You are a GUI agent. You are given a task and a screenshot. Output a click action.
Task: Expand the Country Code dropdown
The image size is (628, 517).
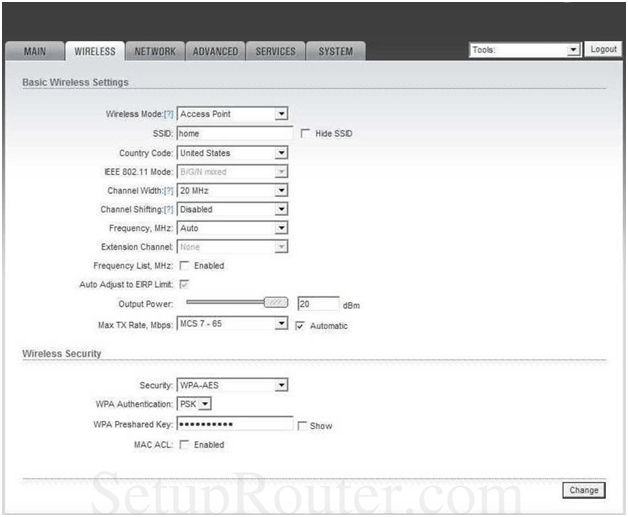[232, 153]
